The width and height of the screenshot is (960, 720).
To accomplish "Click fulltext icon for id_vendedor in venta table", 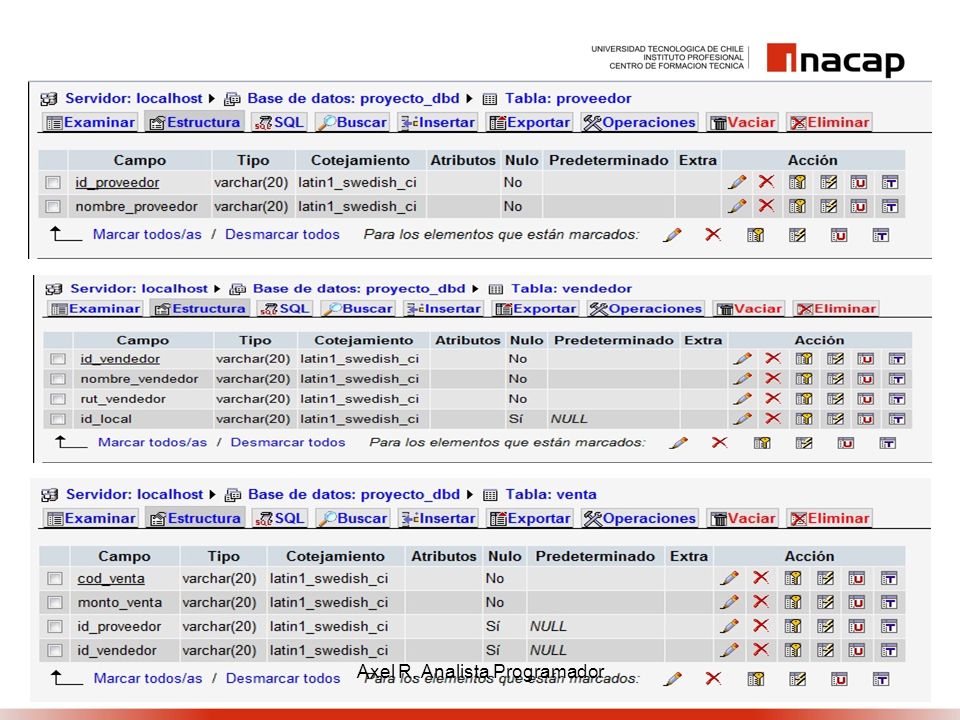I will point(889,650).
